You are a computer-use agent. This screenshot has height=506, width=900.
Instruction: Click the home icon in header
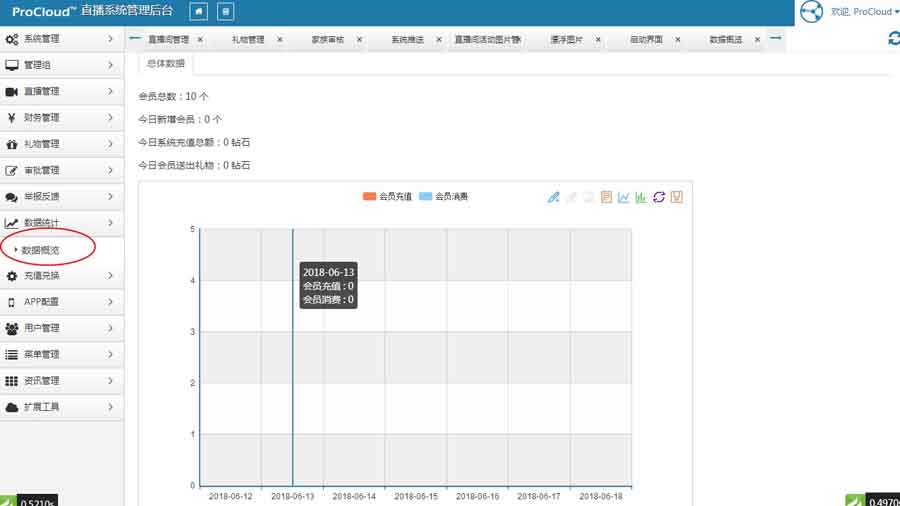coord(199,12)
